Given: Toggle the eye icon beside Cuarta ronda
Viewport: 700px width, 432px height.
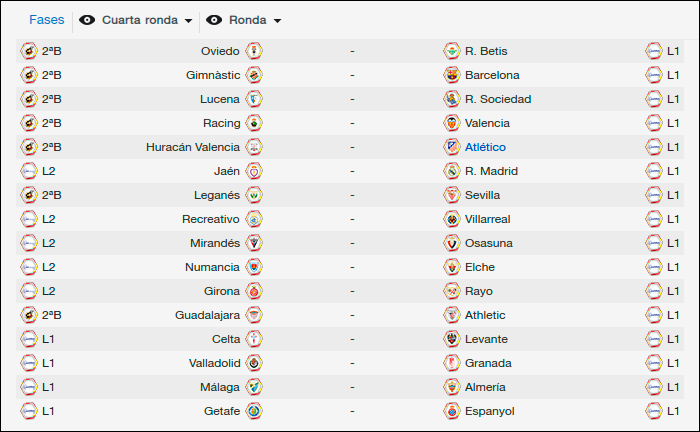Looking at the screenshot, I should [x=87, y=20].
